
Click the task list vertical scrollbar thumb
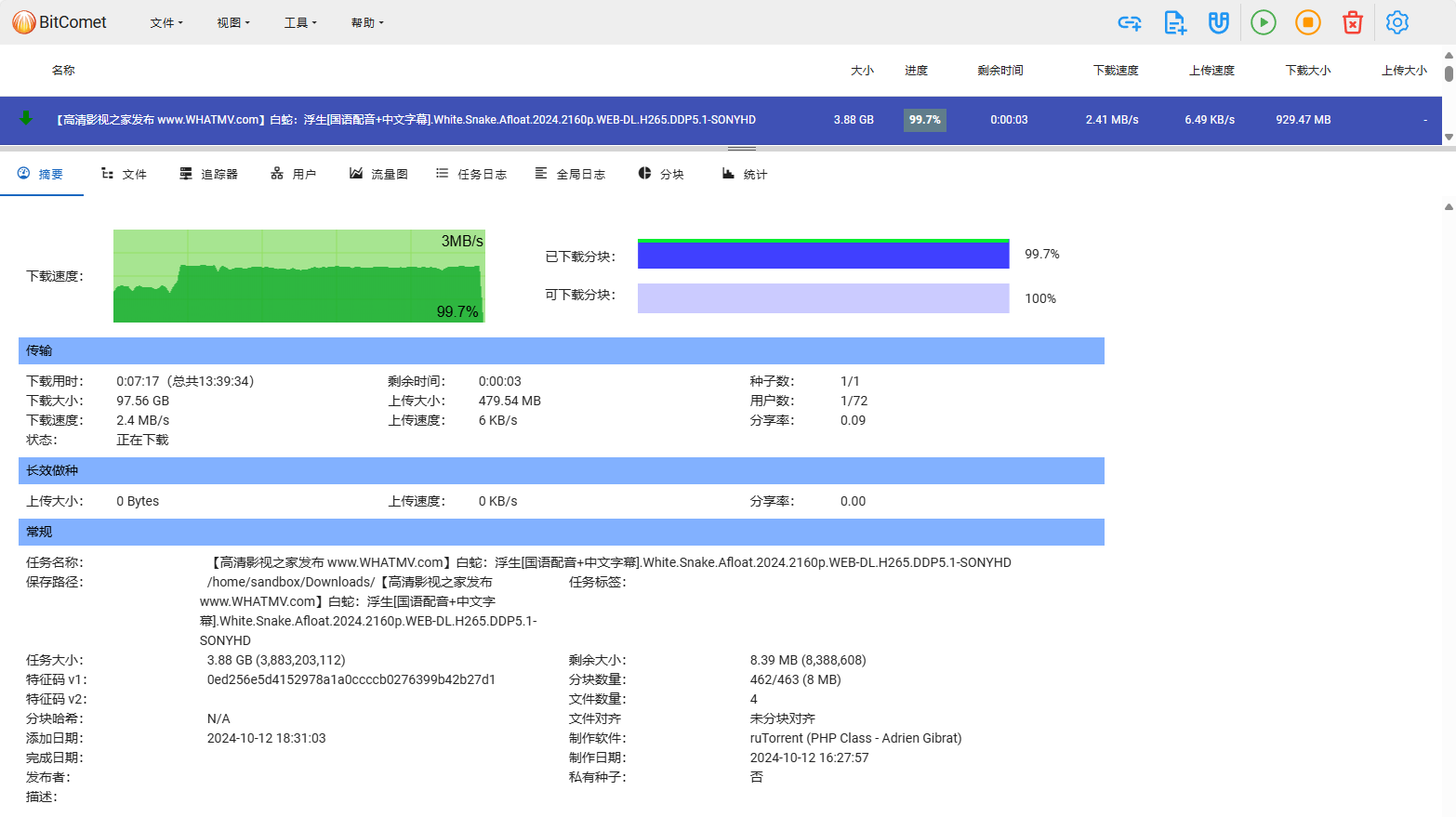pos(1449,73)
